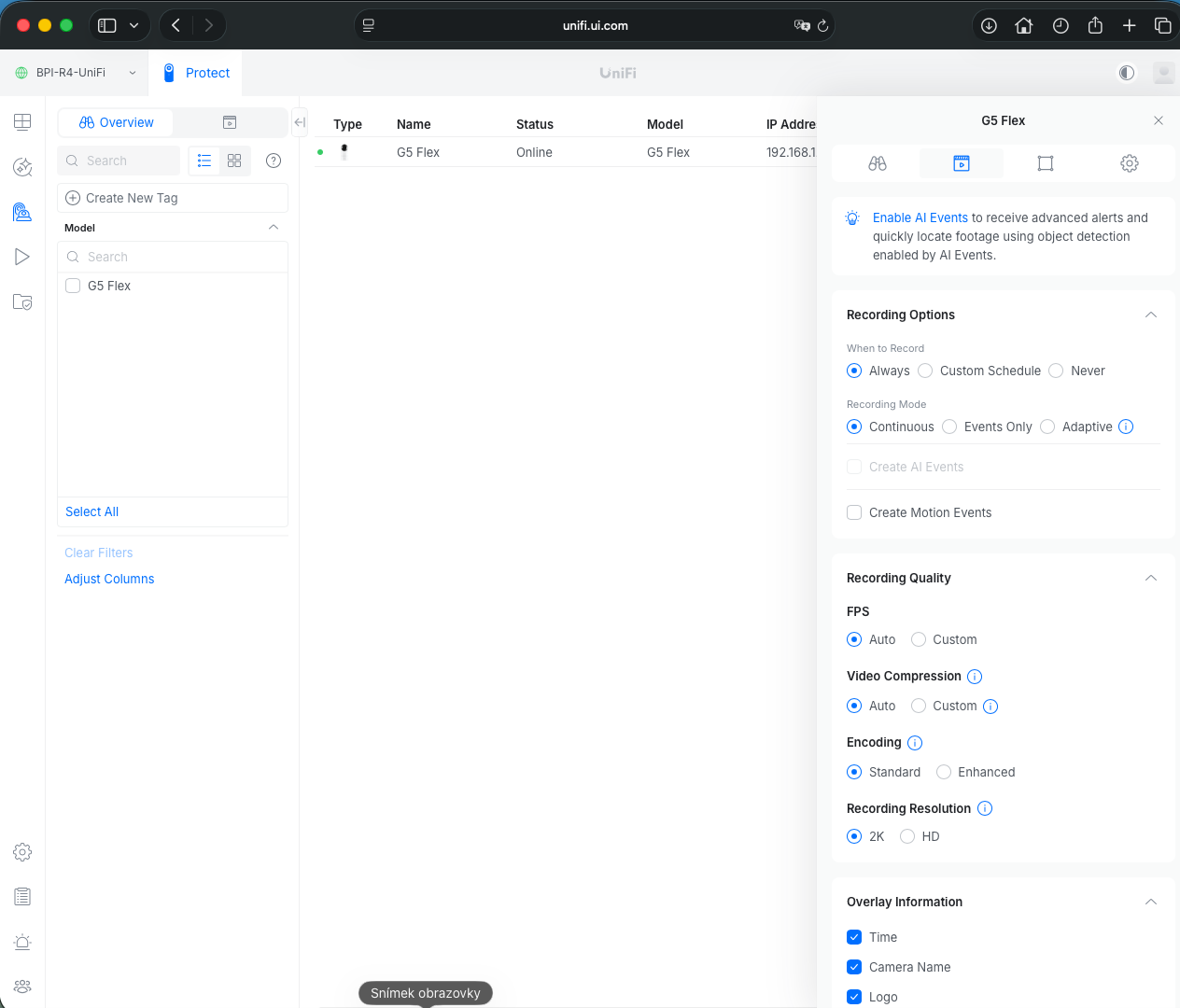The height and width of the screenshot is (1008, 1180).
Task: Click the help question mark icon
Action: click(274, 161)
